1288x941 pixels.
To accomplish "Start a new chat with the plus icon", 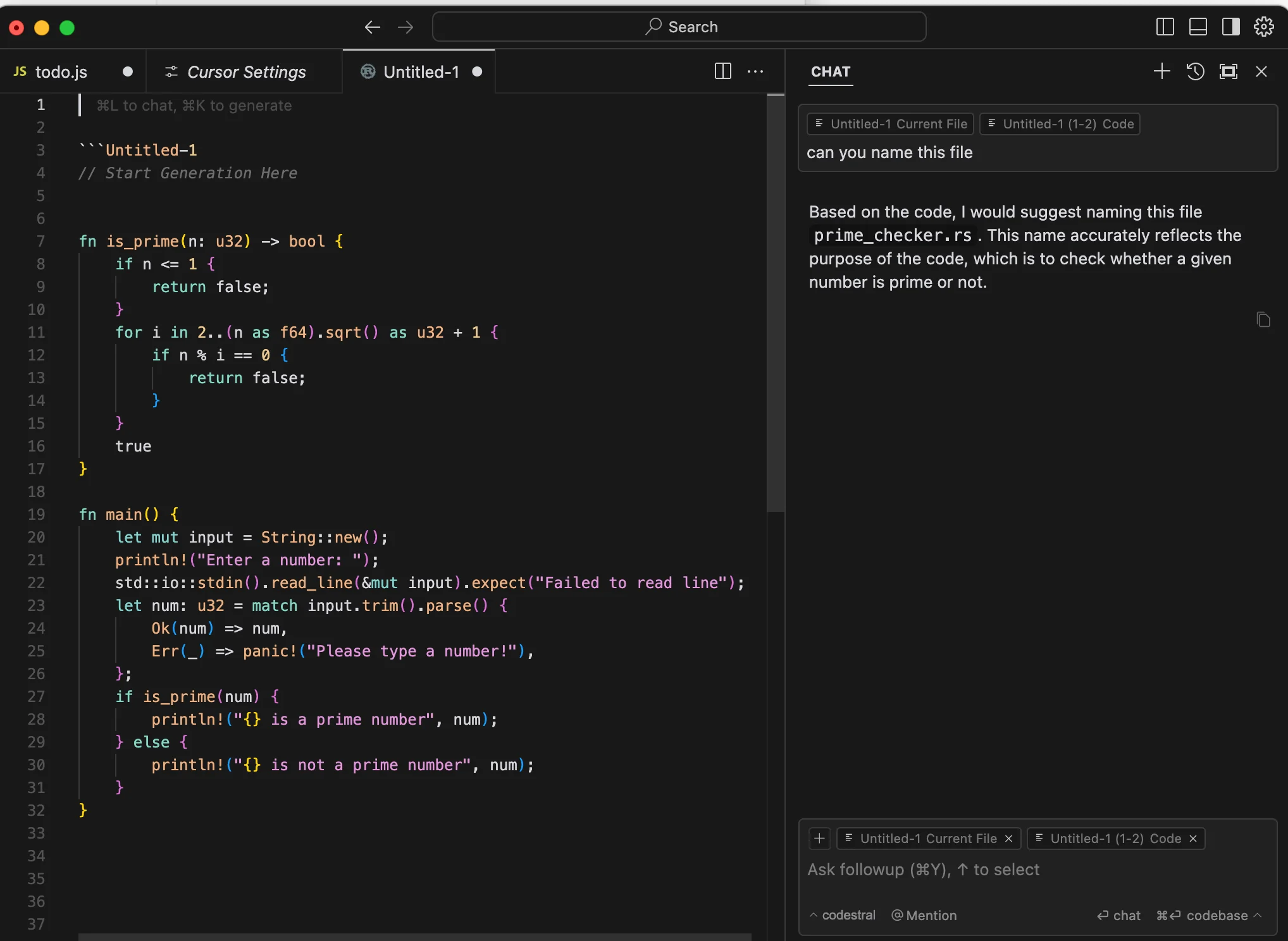I will pos(1161,71).
